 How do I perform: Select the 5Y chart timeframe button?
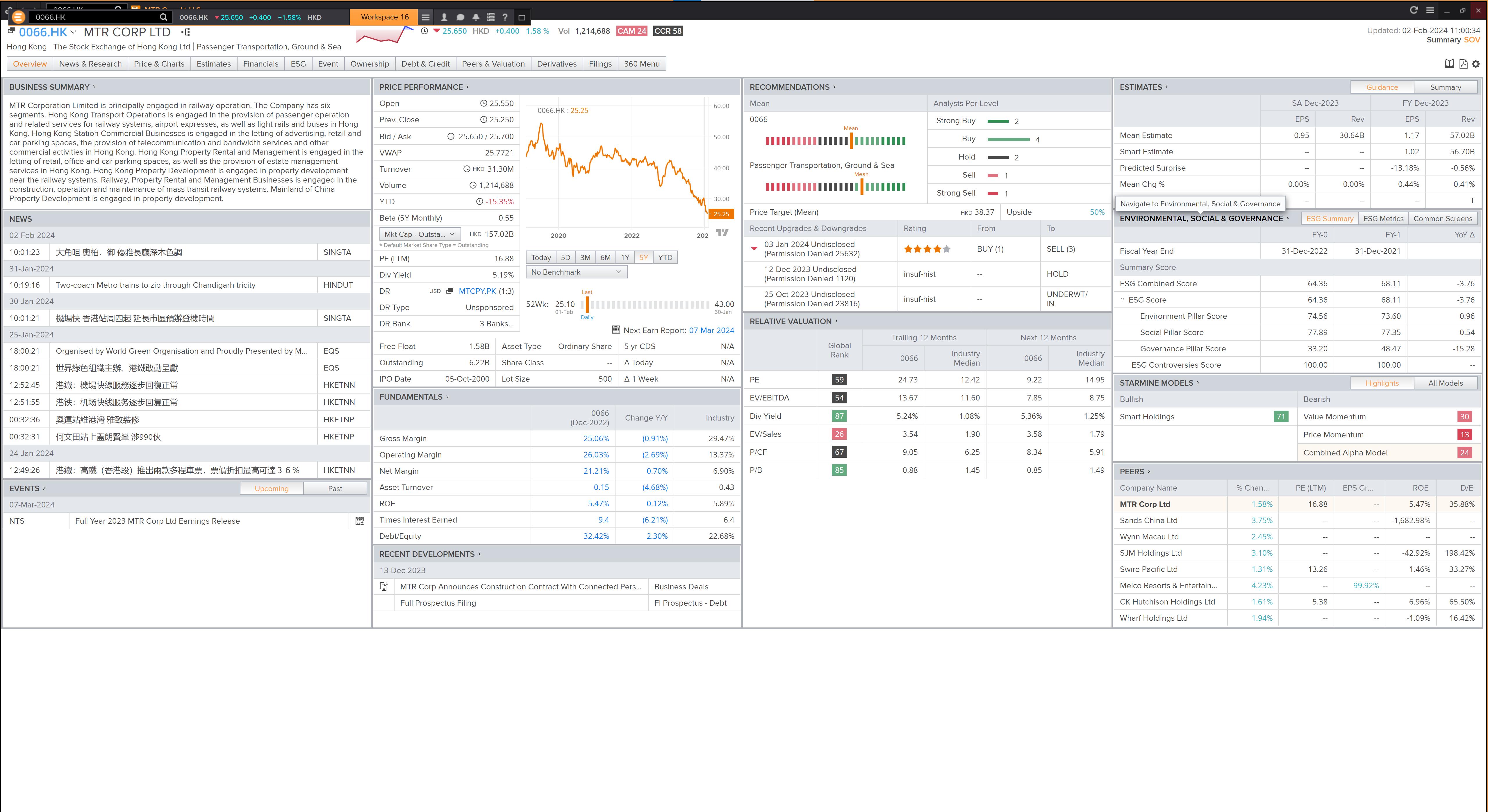tap(644, 258)
